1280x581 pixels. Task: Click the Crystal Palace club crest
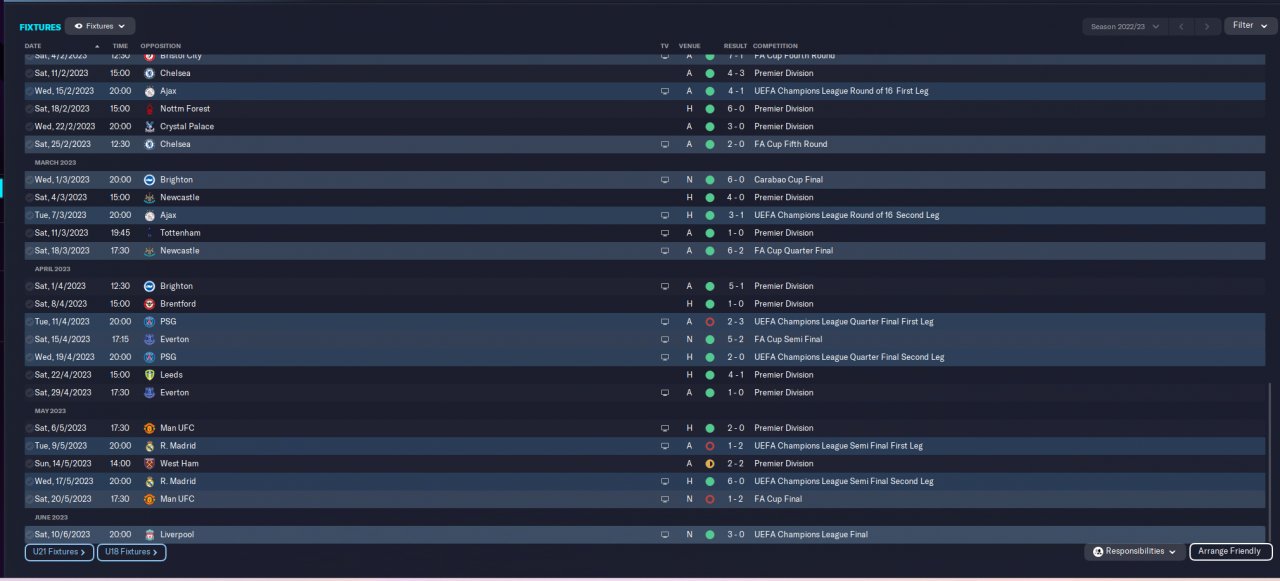[x=149, y=127]
